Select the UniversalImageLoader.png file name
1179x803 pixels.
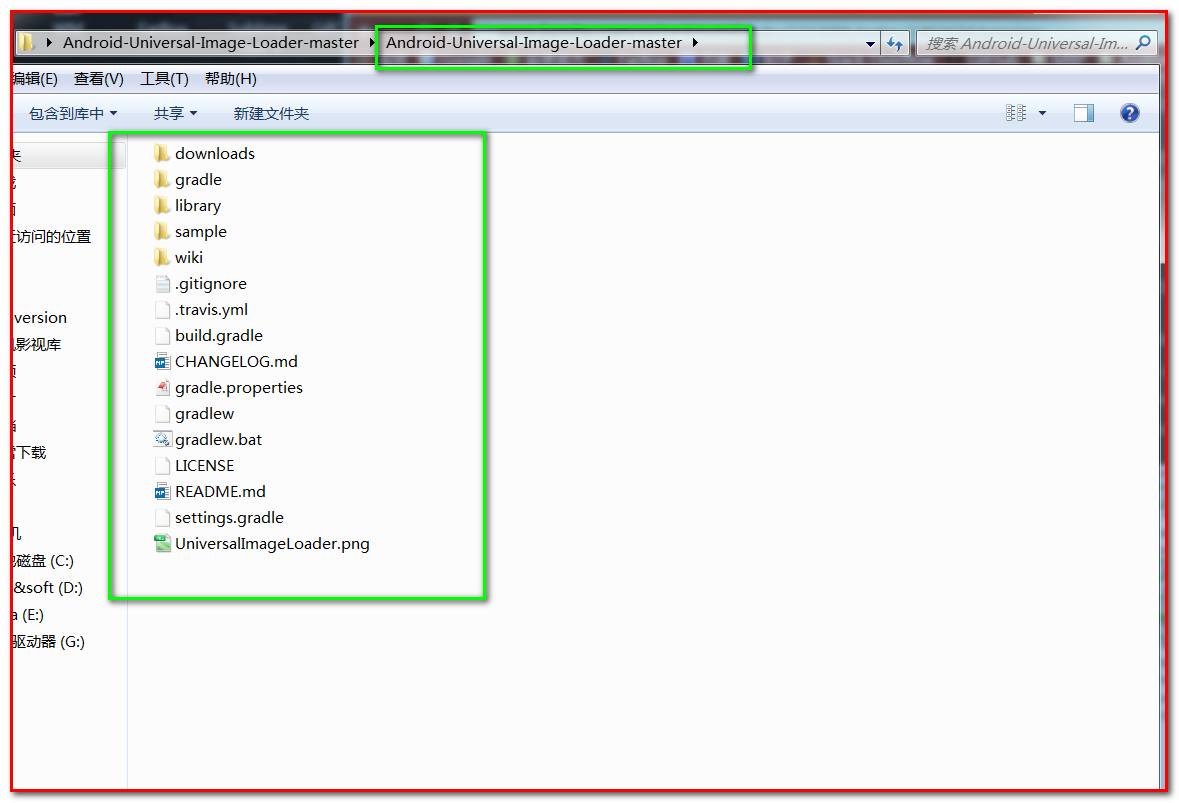(272, 544)
